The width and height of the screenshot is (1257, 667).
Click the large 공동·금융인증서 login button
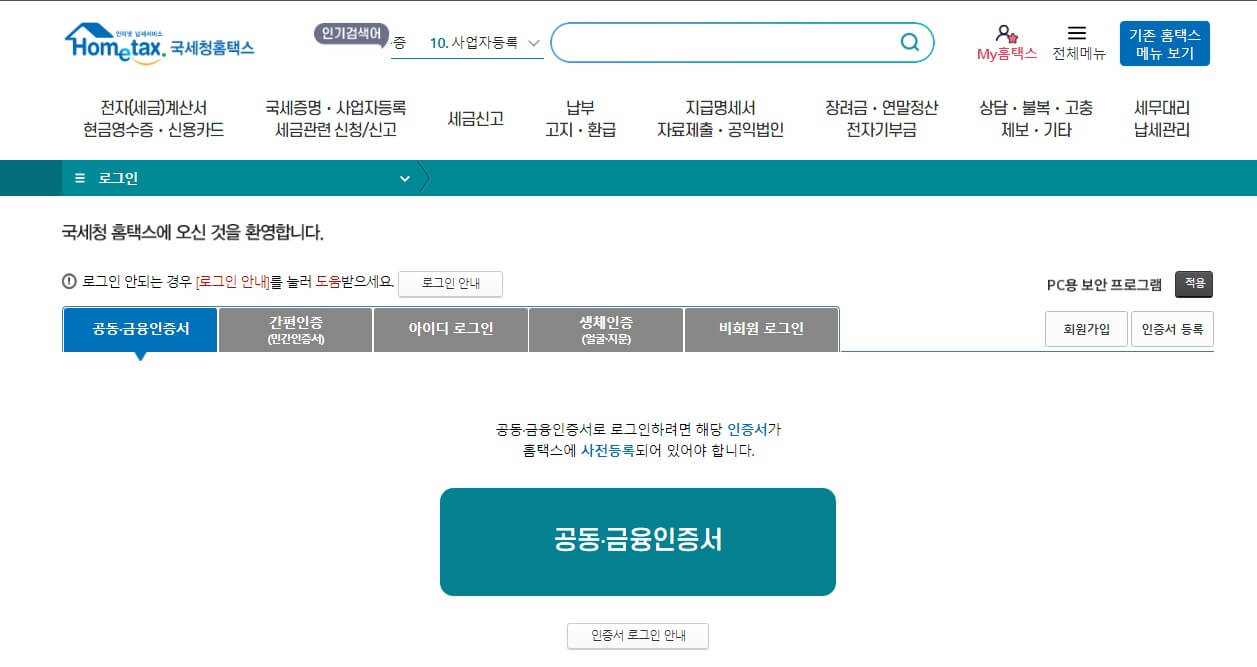coord(637,541)
